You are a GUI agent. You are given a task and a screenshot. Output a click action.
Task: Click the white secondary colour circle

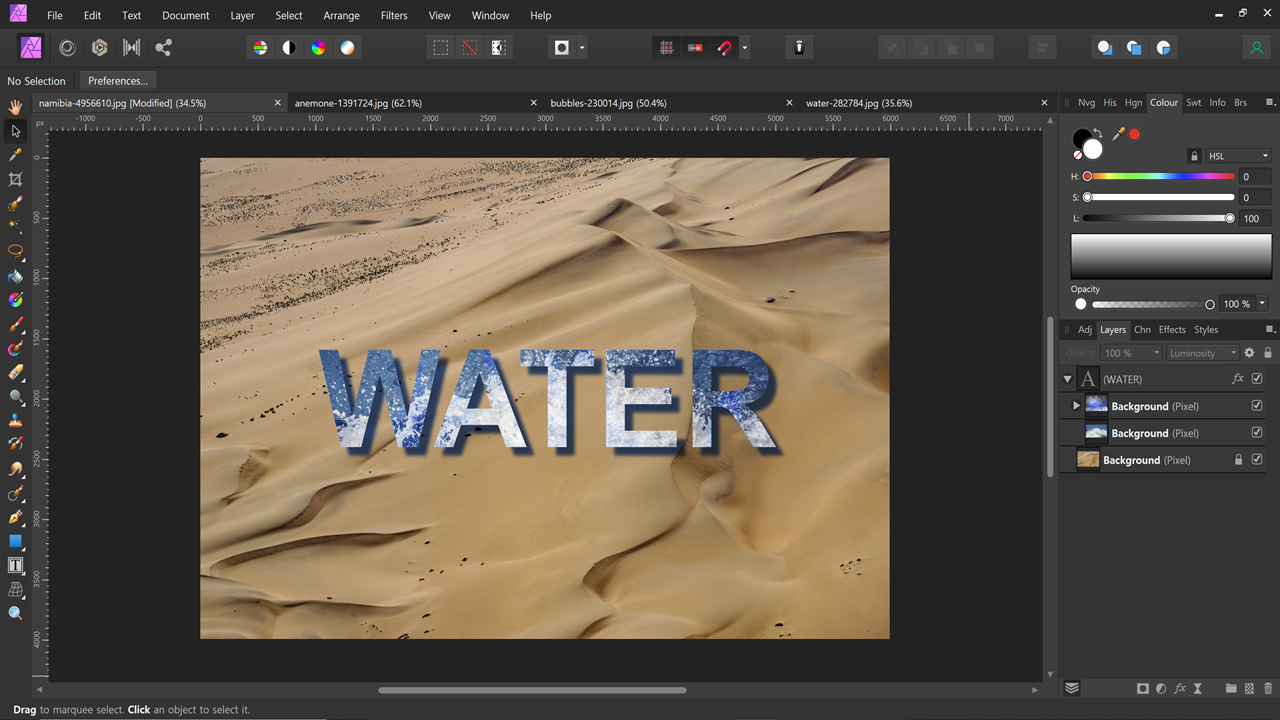pyautogui.click(x=1092, y=149)
